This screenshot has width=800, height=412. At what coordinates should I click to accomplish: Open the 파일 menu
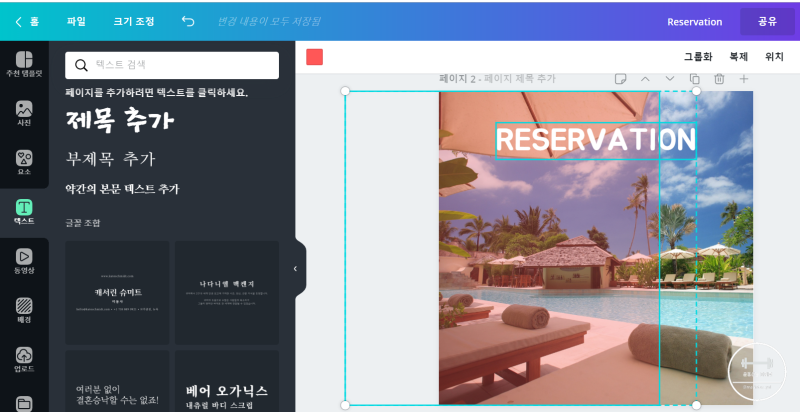tap(76, 21)
